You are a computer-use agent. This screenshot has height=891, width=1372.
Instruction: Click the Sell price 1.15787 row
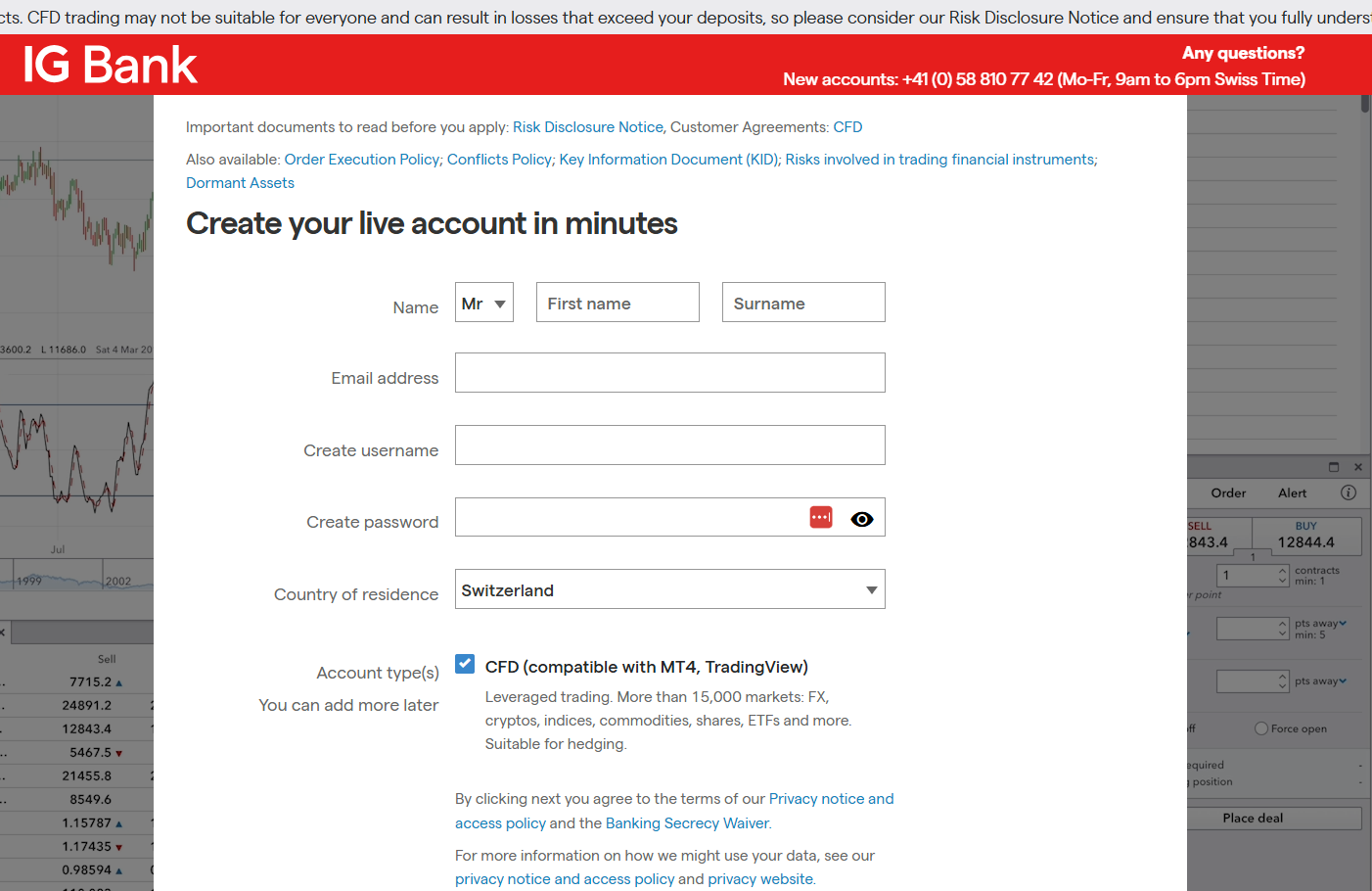(86, 823)
